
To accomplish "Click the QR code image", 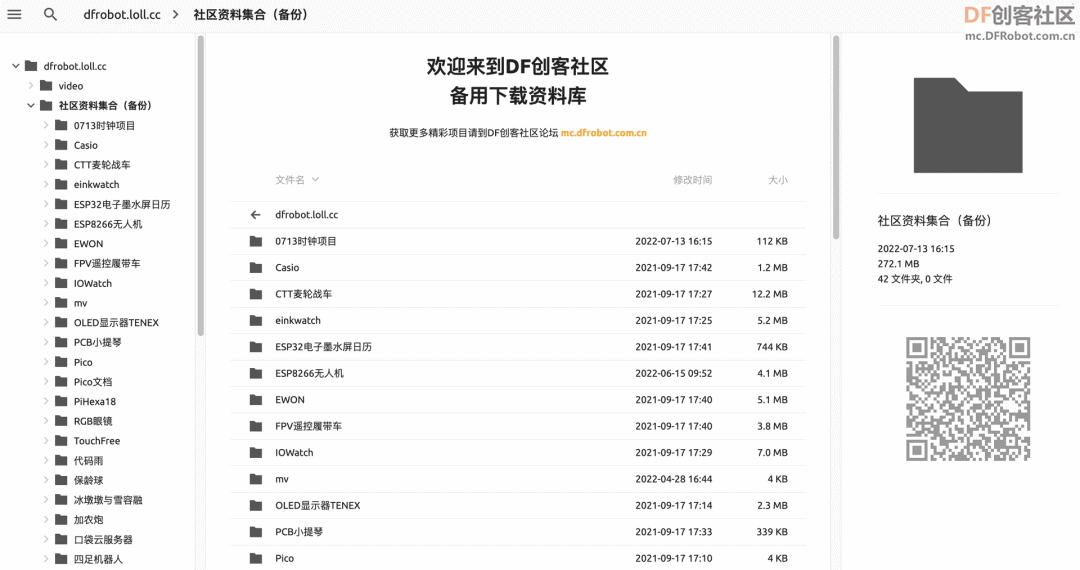I will [x=968, y=399].
